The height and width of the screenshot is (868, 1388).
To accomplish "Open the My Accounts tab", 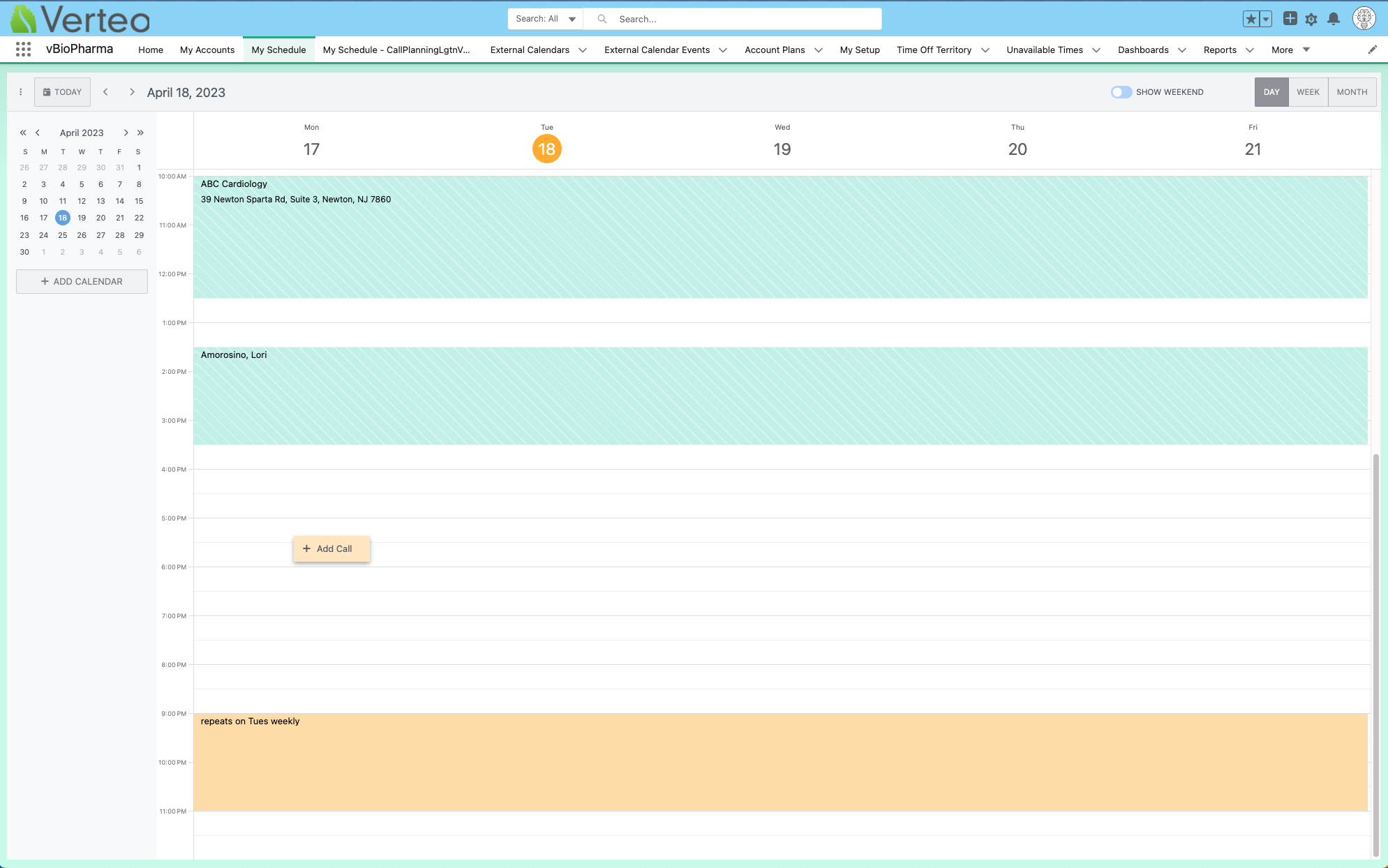I will tap(207, 50).
